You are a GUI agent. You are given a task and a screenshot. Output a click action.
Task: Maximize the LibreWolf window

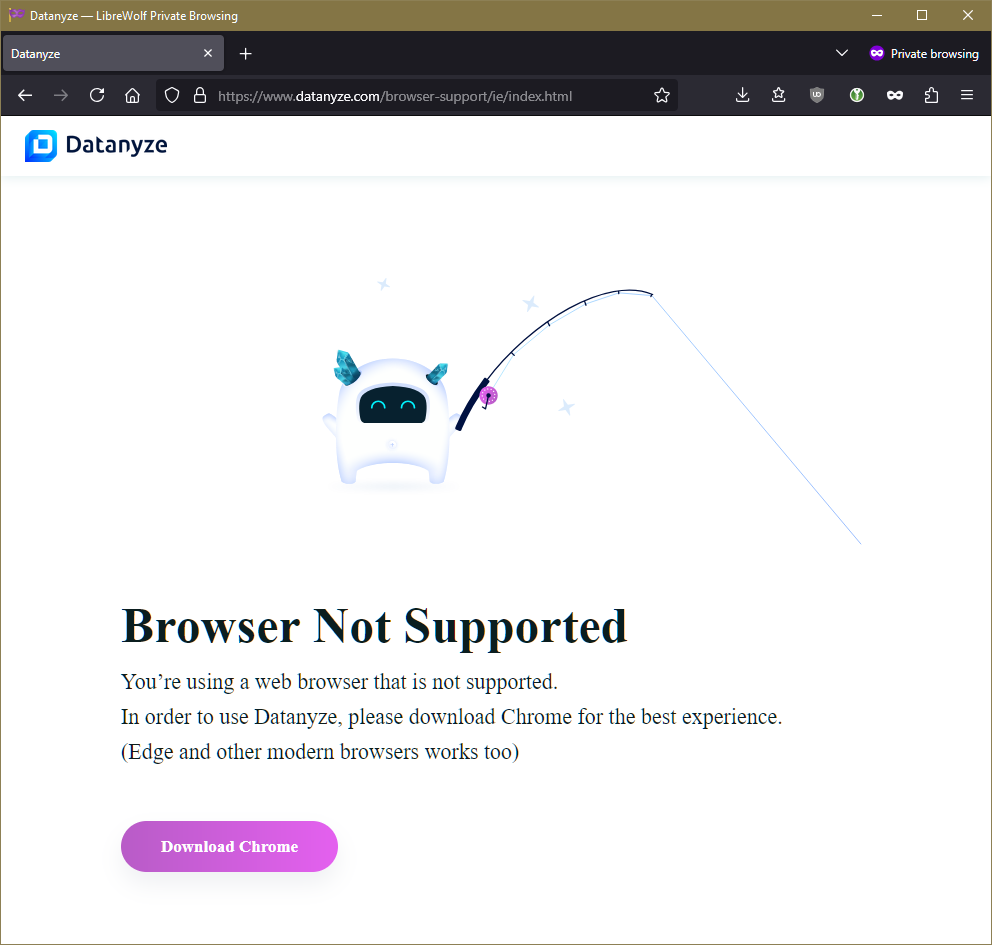coord(922,15)
